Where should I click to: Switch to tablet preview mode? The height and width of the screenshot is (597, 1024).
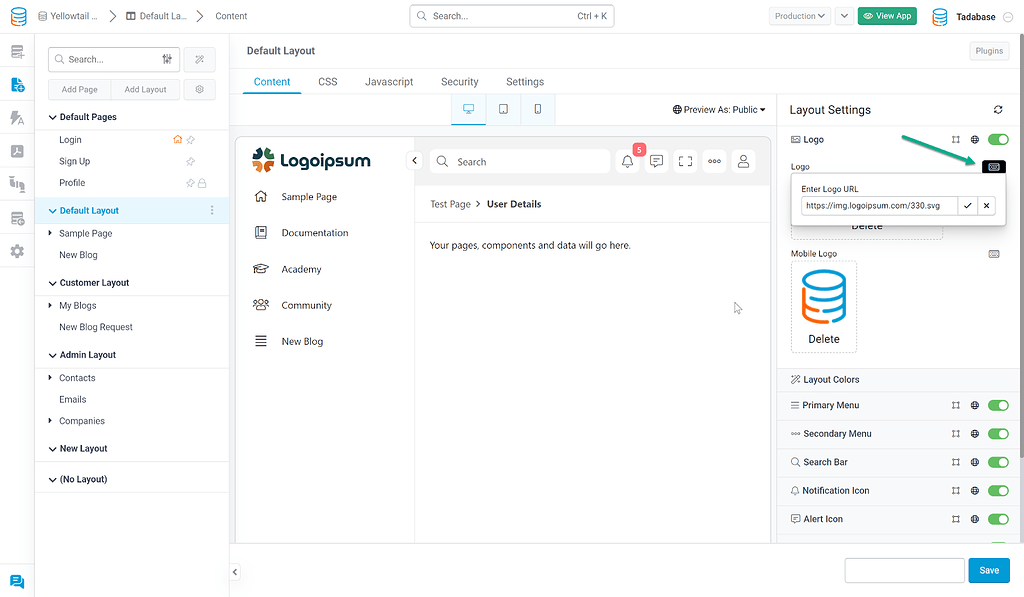point(504,109)
